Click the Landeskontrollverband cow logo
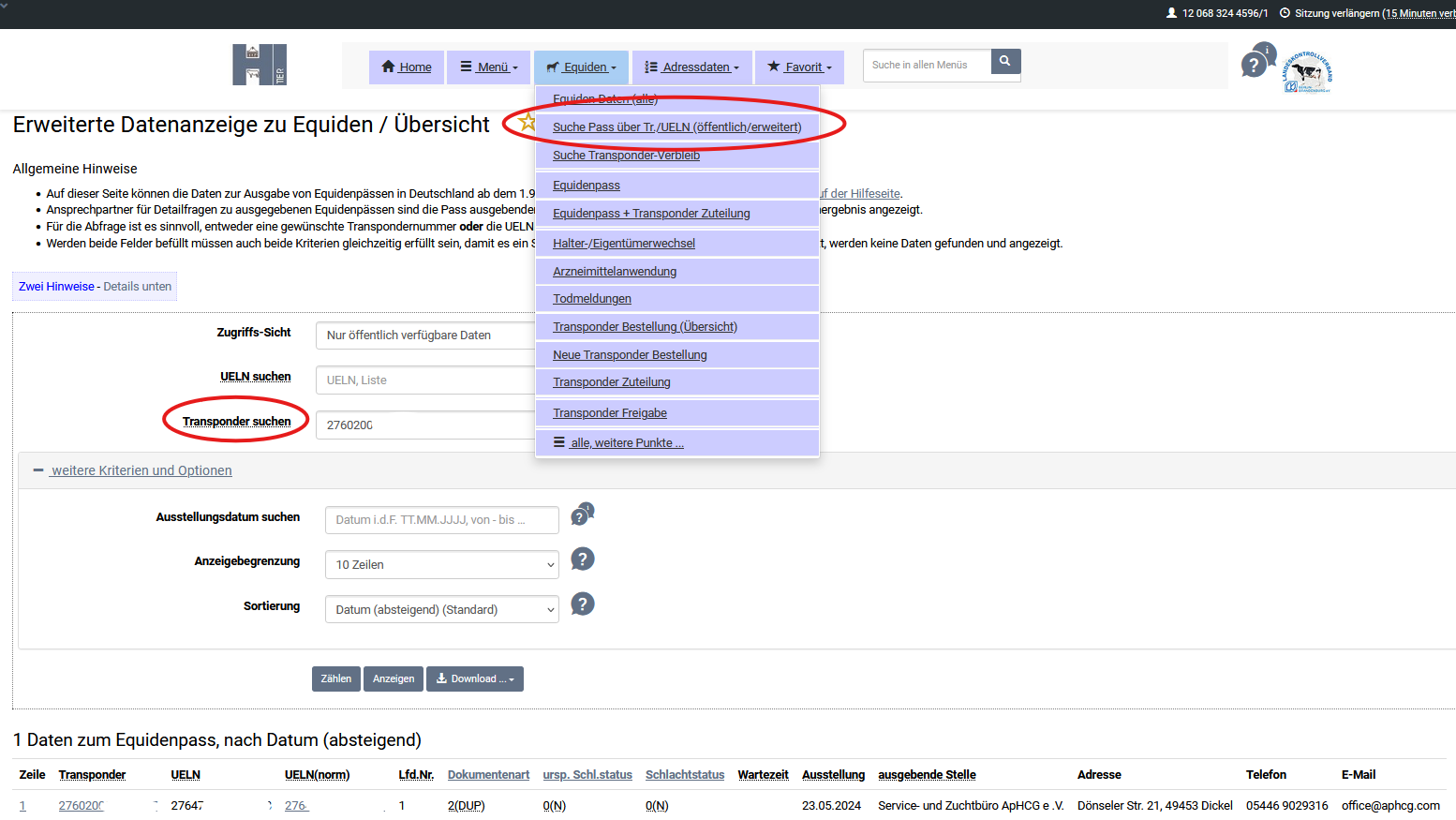The width and height of the screenshot is (1456, 820). coord(1307,72)
